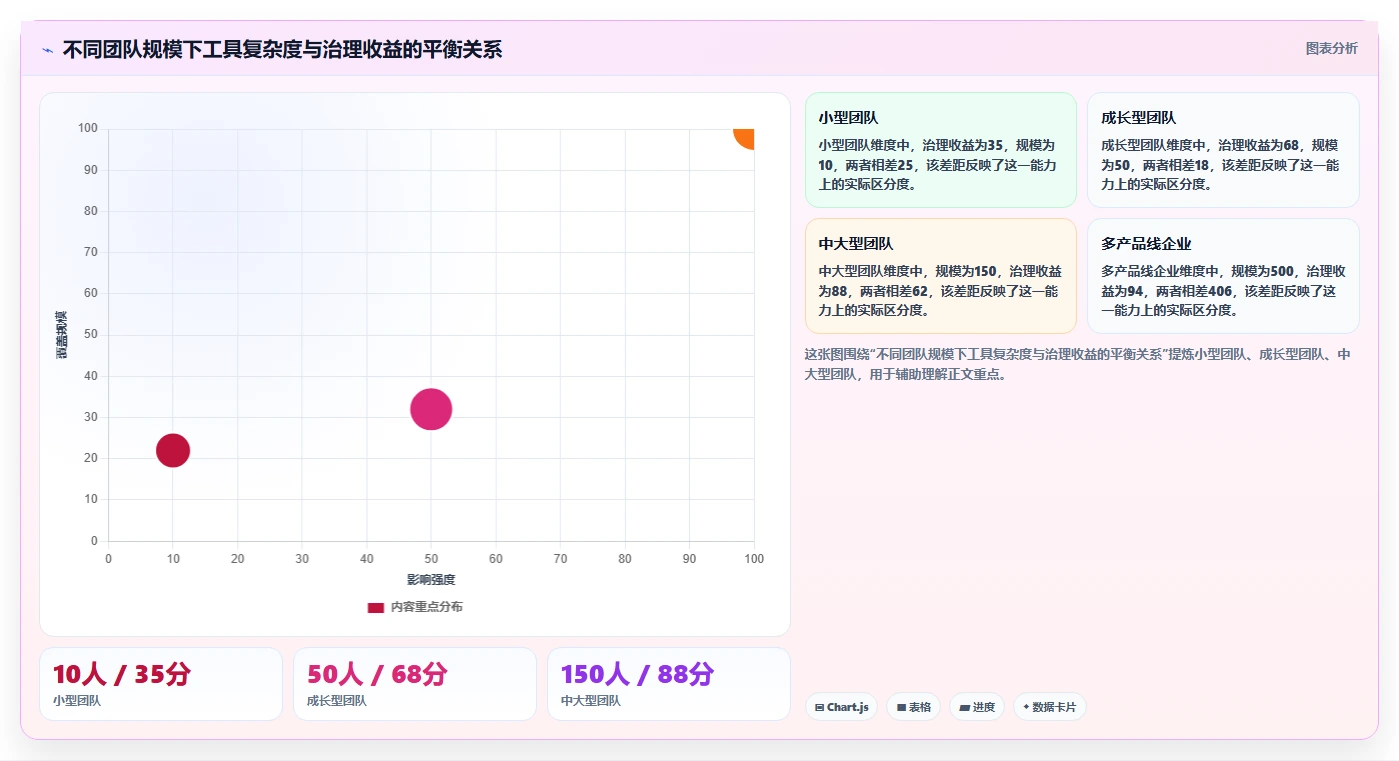Click the bar icon in the 进度 tag
Image resolution: width=1399 pixels, height=761 pixels.
pyautogui.click(x=964, y=707)
